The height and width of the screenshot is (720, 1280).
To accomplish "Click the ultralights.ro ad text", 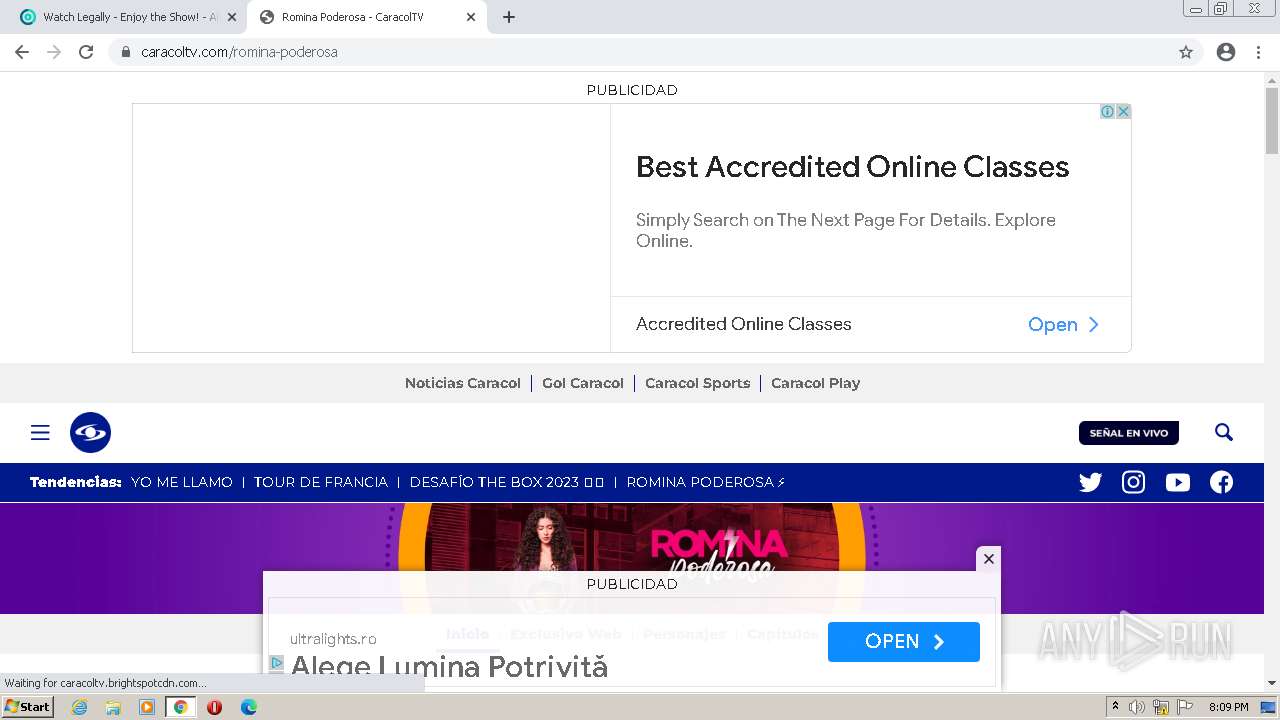I will (x=333, y=639).
